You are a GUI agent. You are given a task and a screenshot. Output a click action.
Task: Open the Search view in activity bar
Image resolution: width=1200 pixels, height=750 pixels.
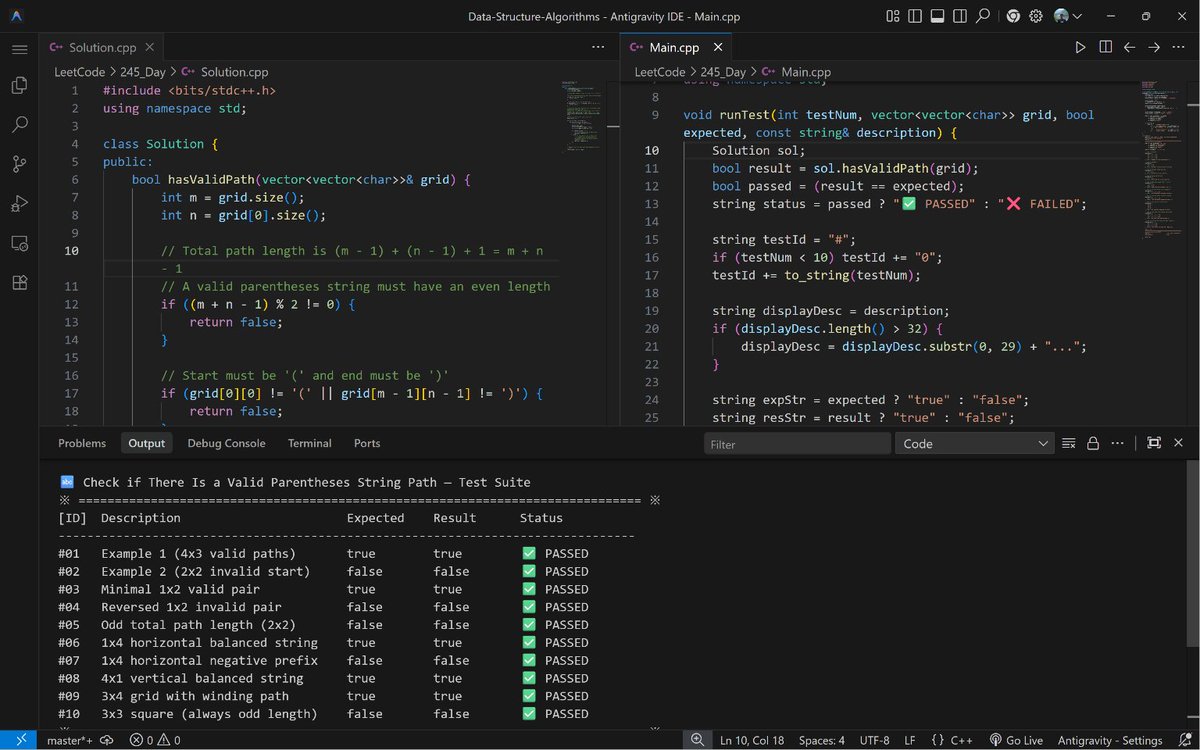[x=19, y=125]
